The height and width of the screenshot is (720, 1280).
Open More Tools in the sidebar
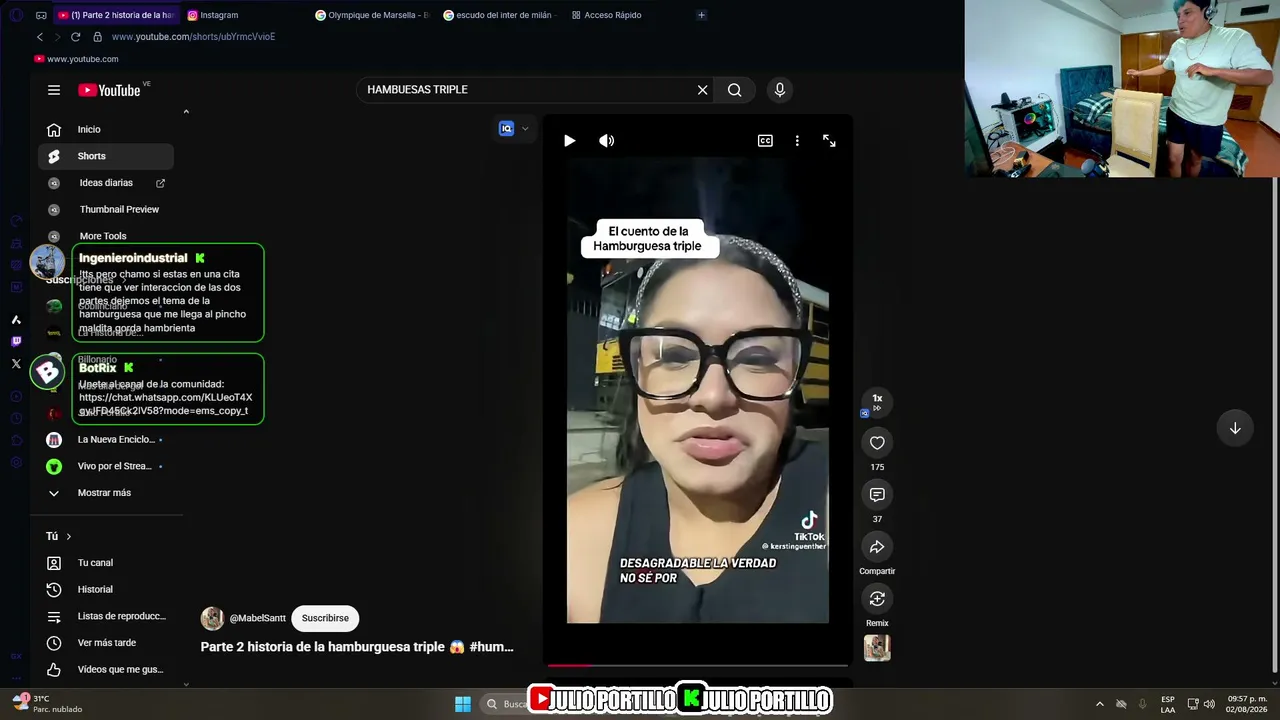(x=106, y=236)
